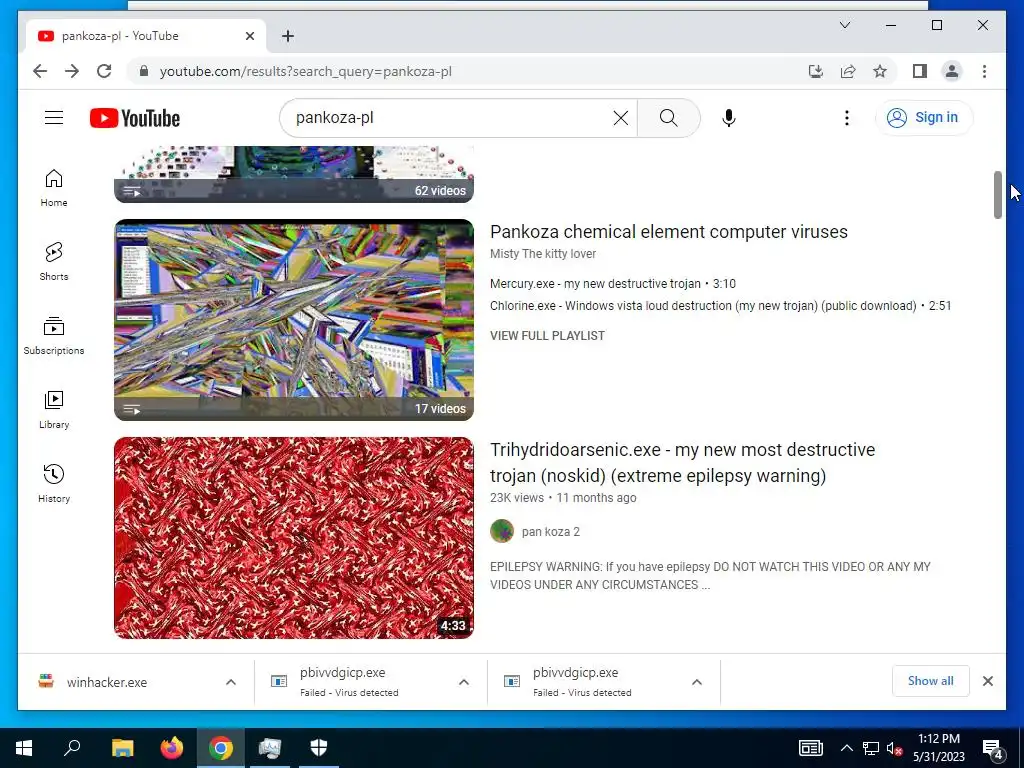
Task: Go forward with browser forward arrow
Action: pos(72,71)
